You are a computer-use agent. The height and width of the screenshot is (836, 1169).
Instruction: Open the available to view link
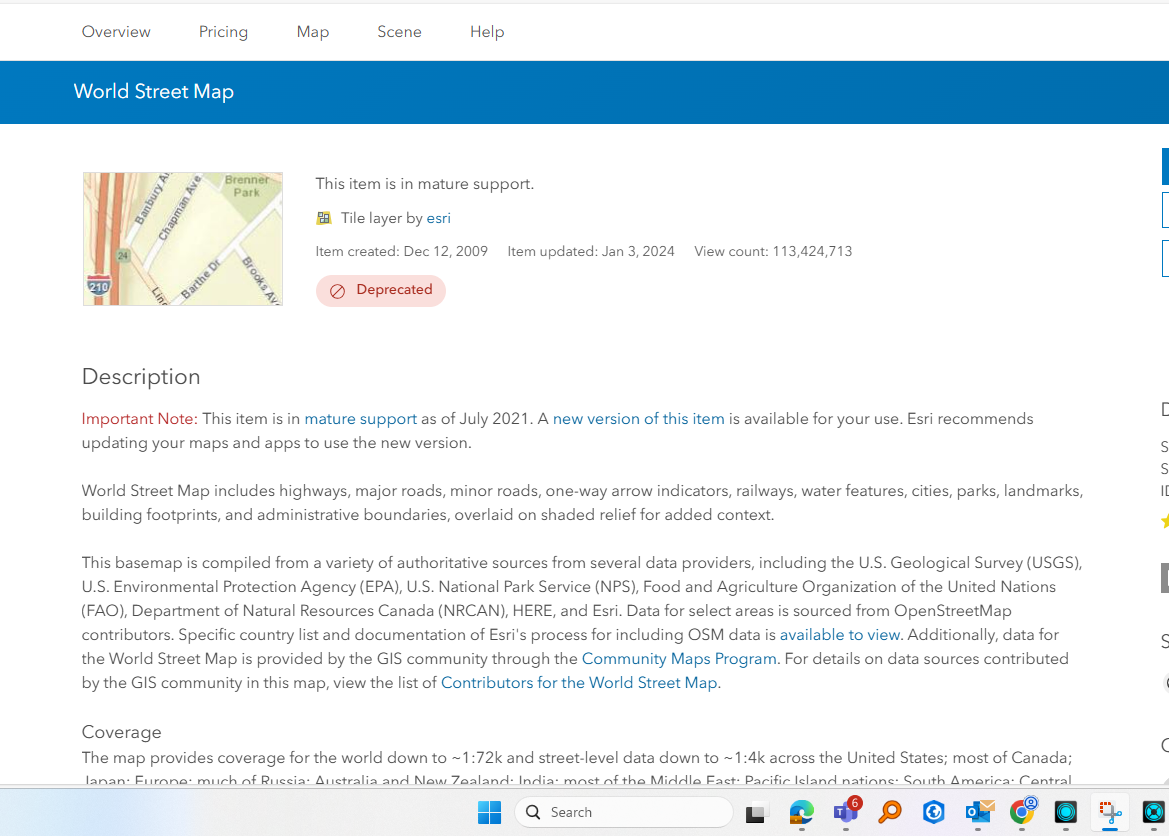pos(839,635)
